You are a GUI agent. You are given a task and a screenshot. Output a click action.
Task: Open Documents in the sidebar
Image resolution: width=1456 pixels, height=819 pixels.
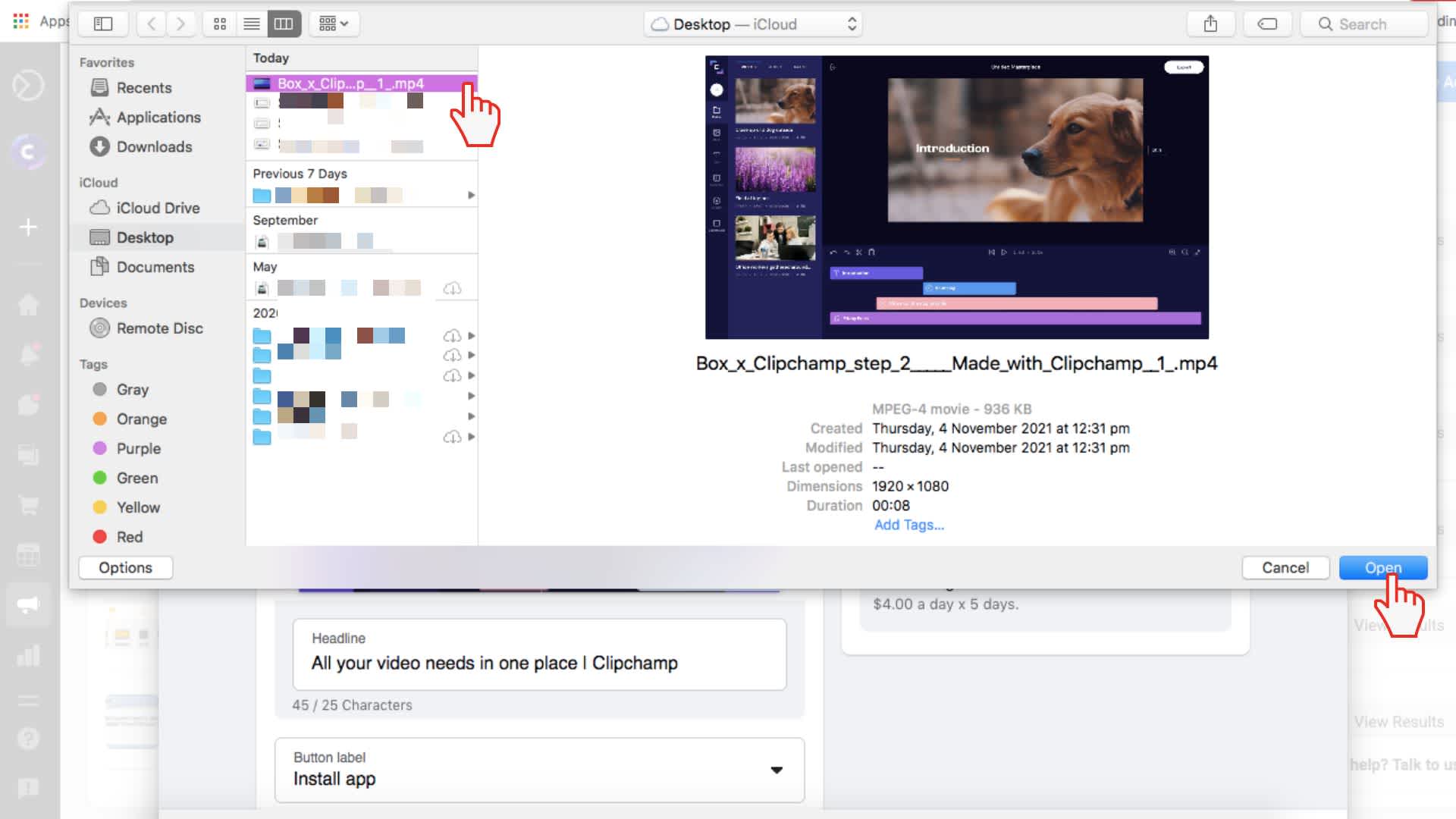point(143,267)
